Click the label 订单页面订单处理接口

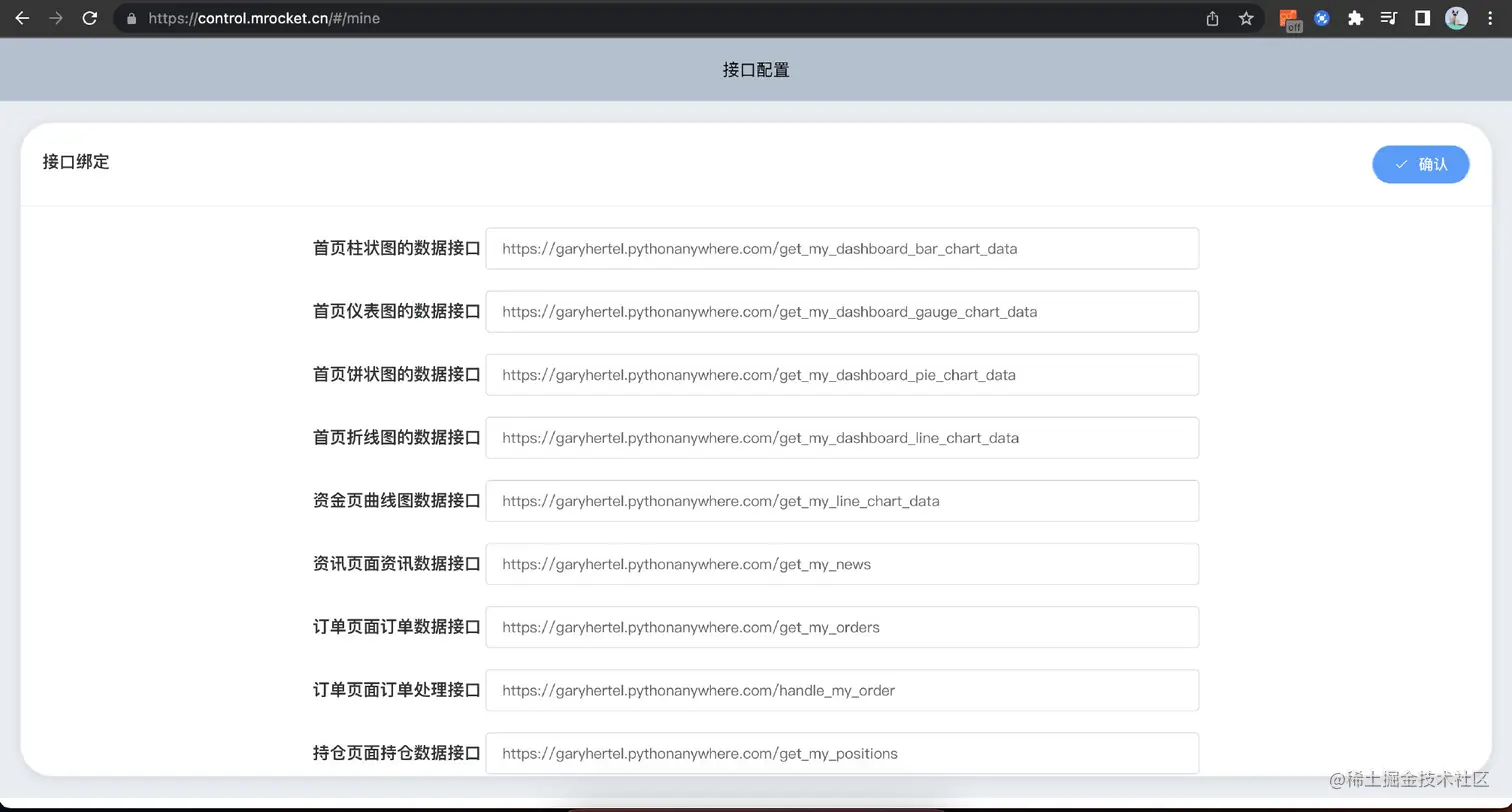click(x=397, y=689)
